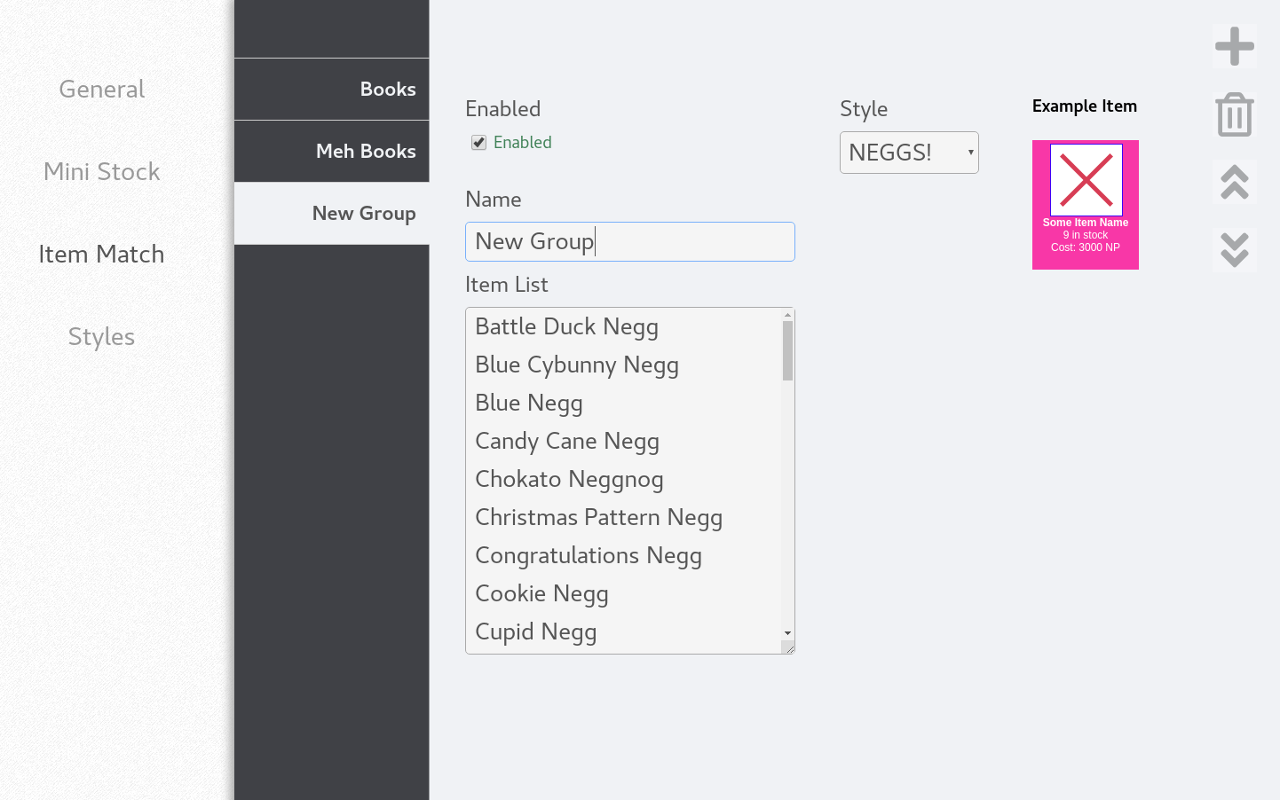Click item list scroll down arrow
This screenshot has height=800, width=1280.
click(x=788, y=633)
